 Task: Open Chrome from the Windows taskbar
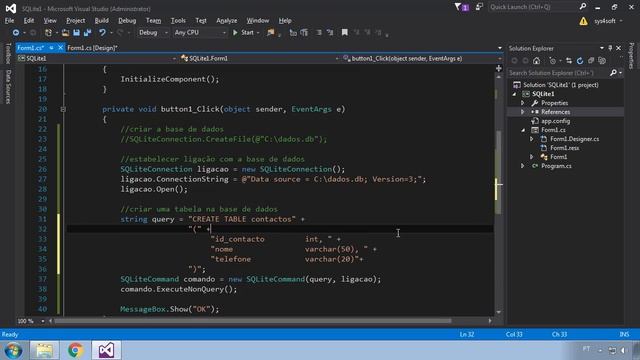(x=75, y=350)
